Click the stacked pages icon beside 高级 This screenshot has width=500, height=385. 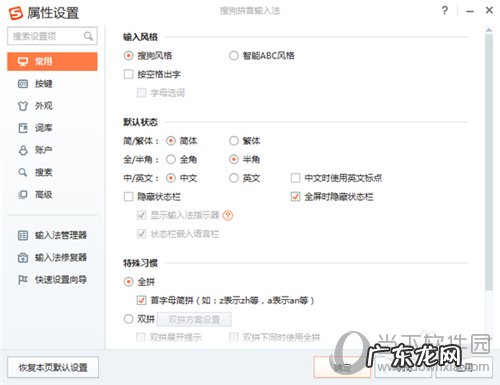click(23, 194)
